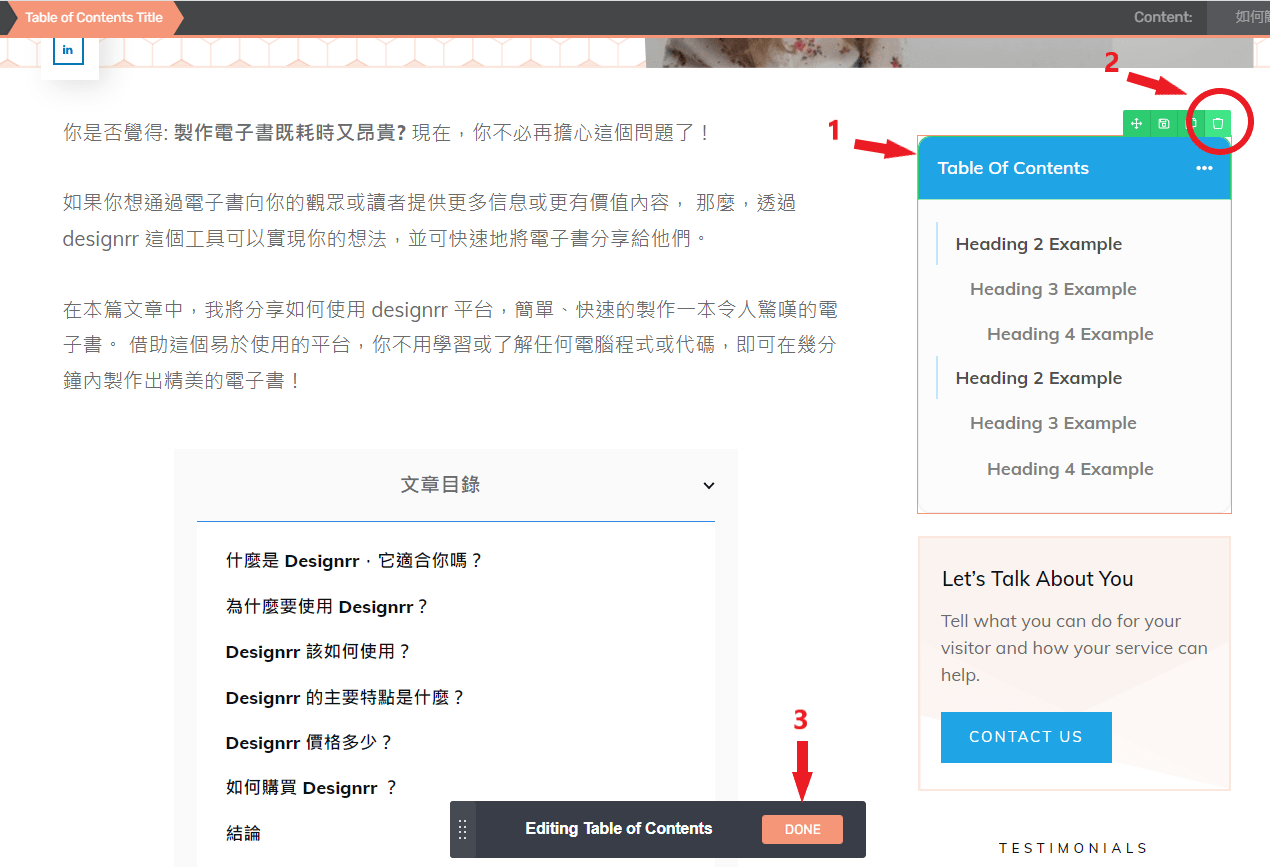Select the Table of Contents Title breadcrumb
This screenshot has width=1270, height=867.
click(x=94, y=17)
